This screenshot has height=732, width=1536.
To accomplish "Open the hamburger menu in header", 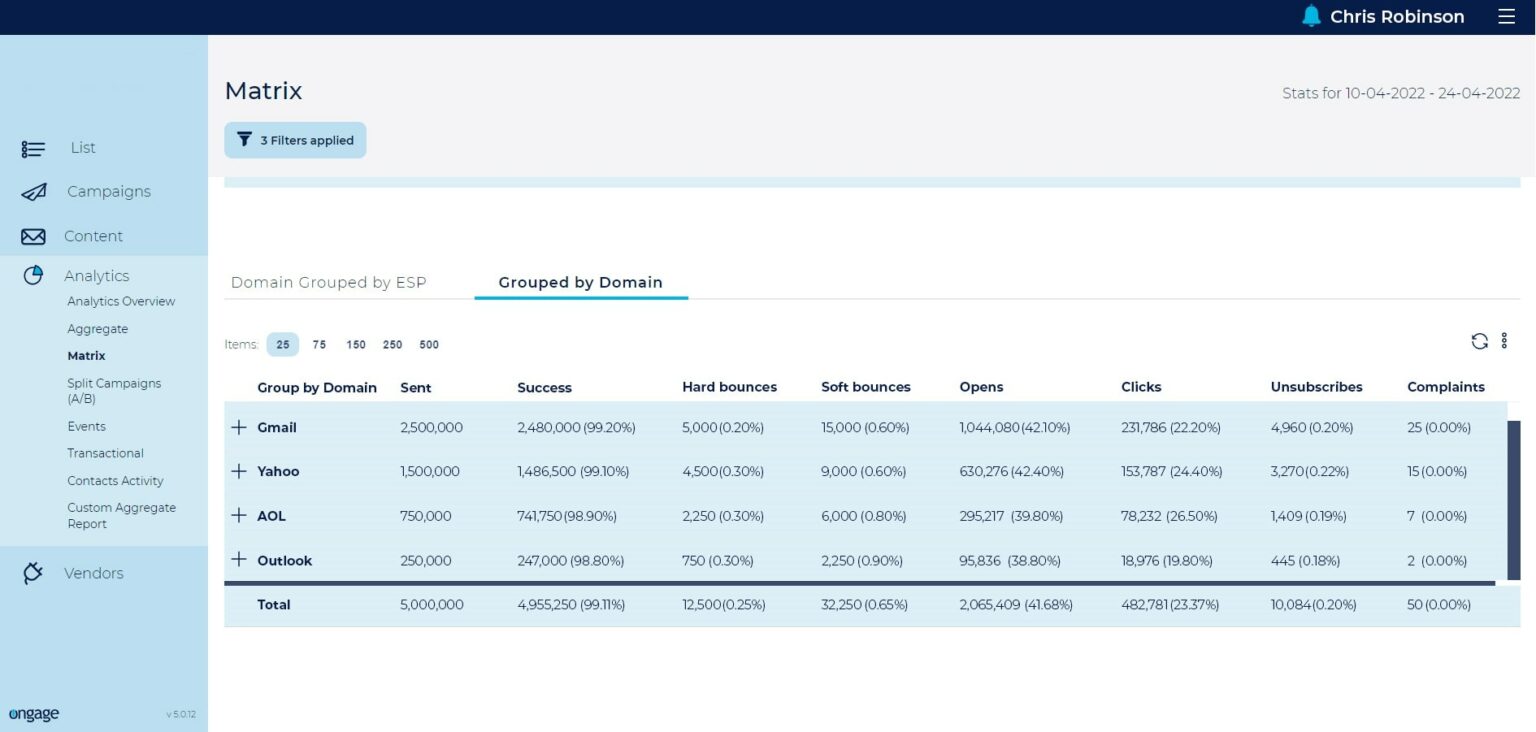I will 1506,17.
